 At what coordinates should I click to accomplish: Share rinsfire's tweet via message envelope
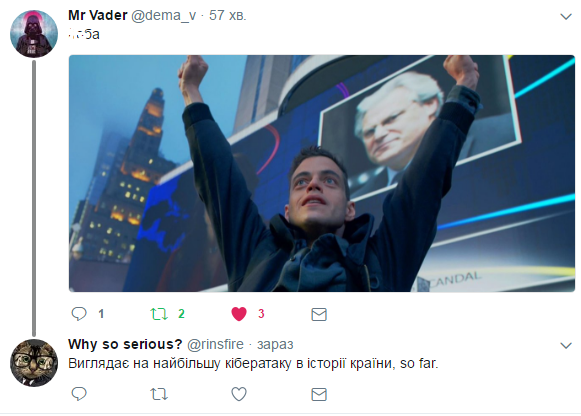319,395
